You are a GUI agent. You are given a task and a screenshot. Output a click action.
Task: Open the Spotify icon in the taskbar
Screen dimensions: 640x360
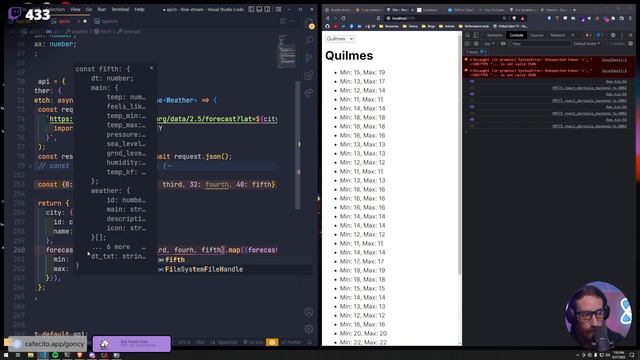pos(55,355)
